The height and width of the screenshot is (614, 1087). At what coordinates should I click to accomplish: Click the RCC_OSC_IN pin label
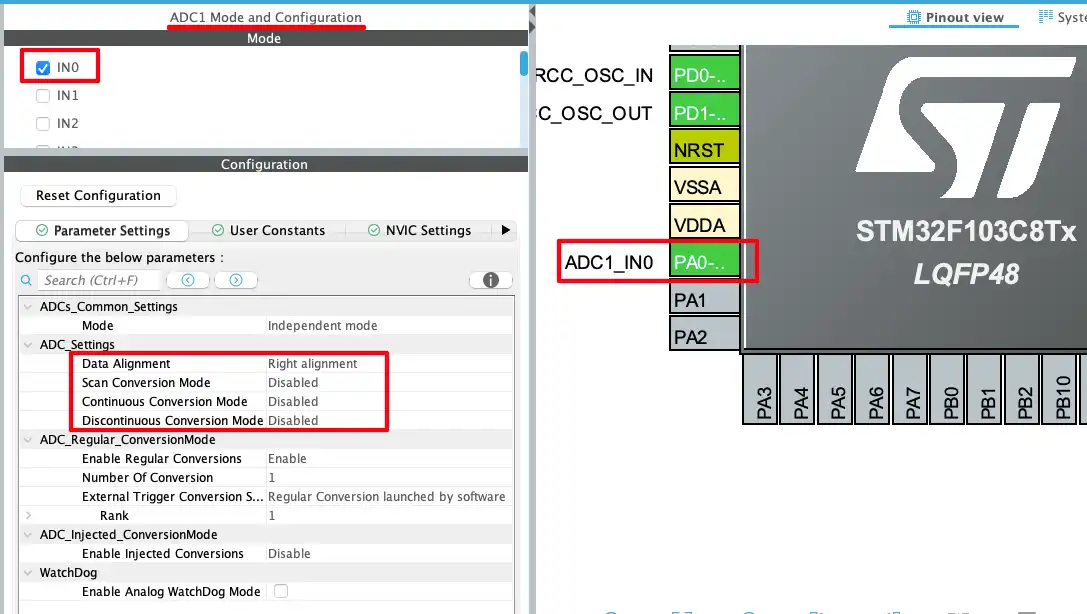point(595,75)
